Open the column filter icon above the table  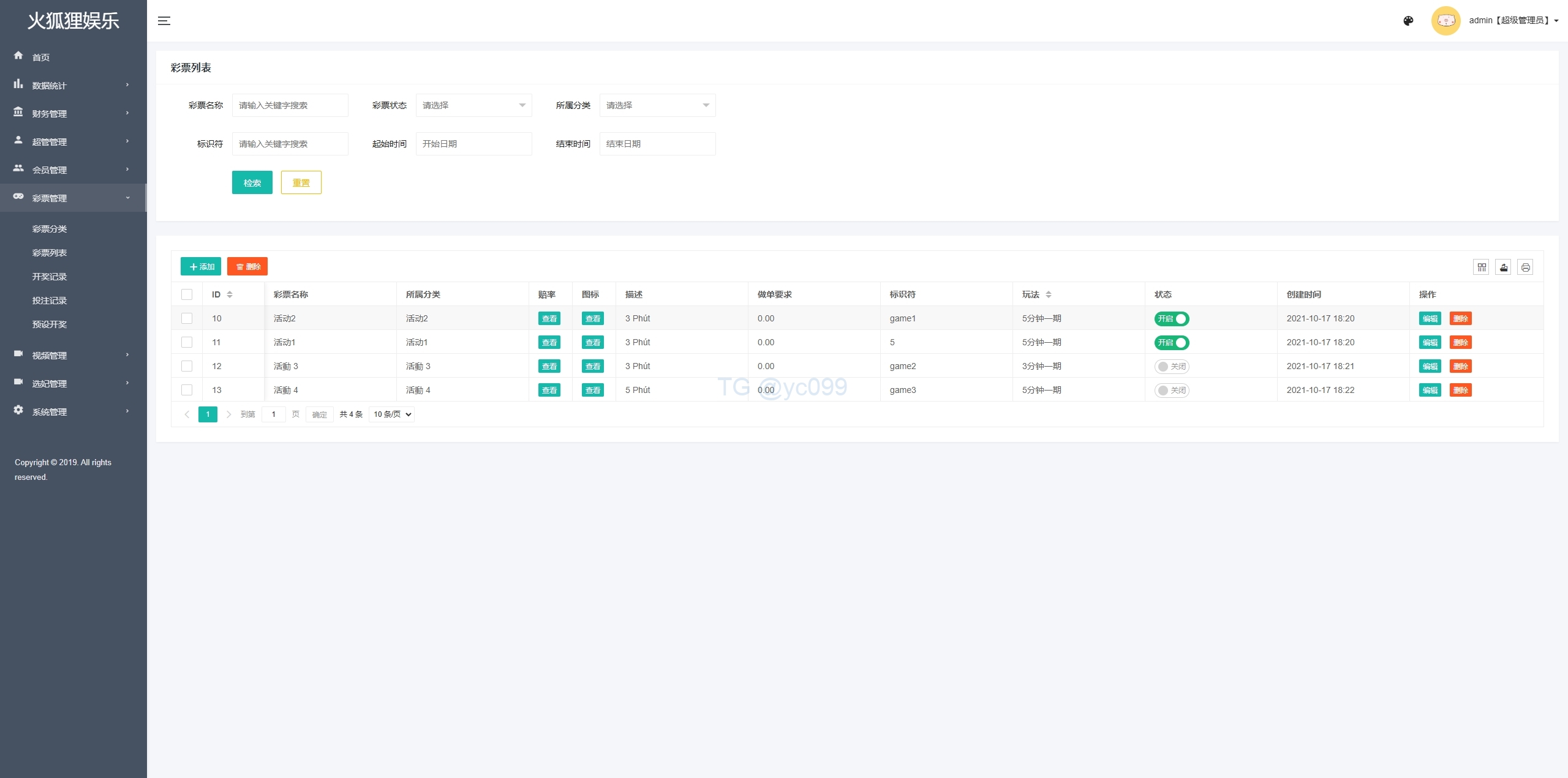(x=1481, y=267)
